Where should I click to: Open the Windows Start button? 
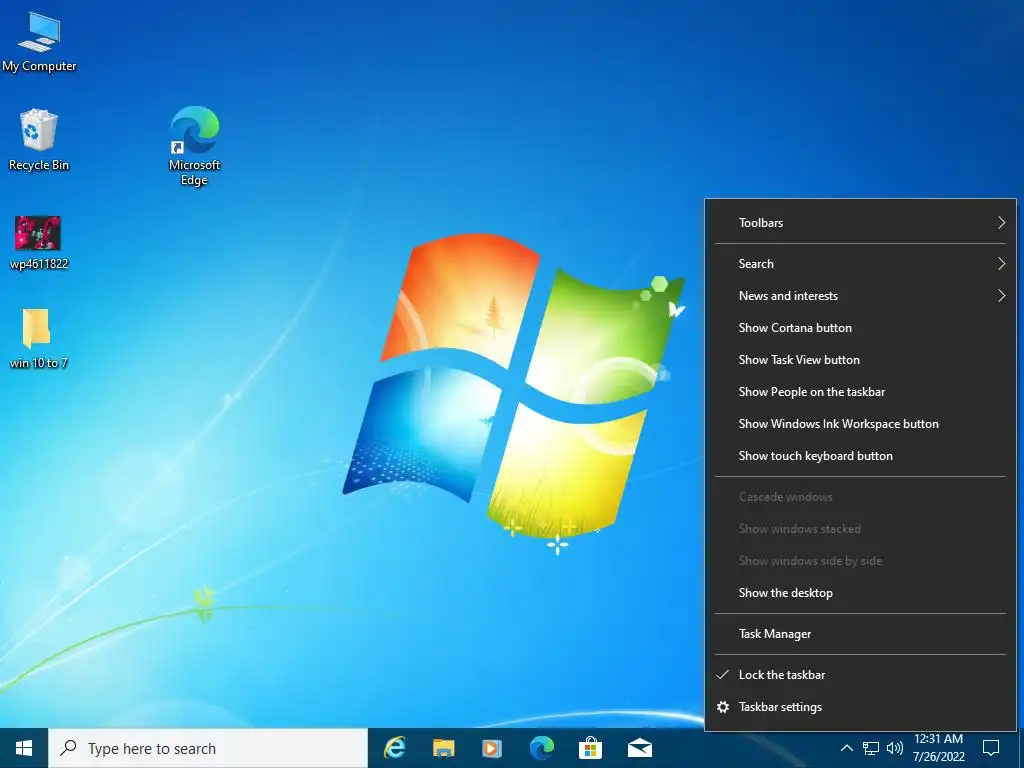pos(24,748)
